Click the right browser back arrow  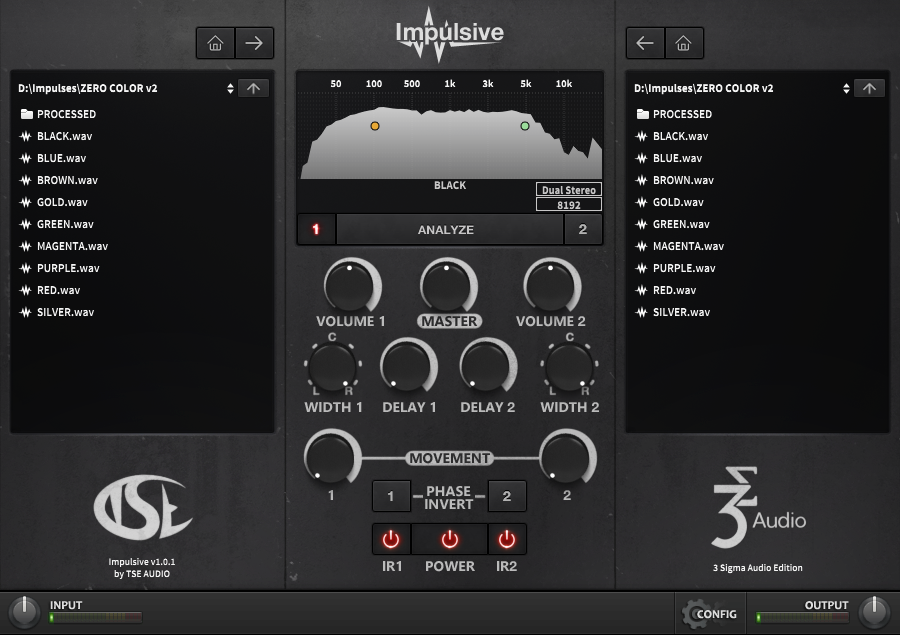[x=645, y=43]
